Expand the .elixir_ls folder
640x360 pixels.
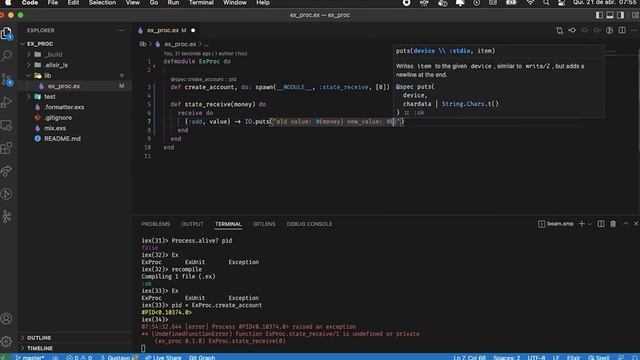56,65
